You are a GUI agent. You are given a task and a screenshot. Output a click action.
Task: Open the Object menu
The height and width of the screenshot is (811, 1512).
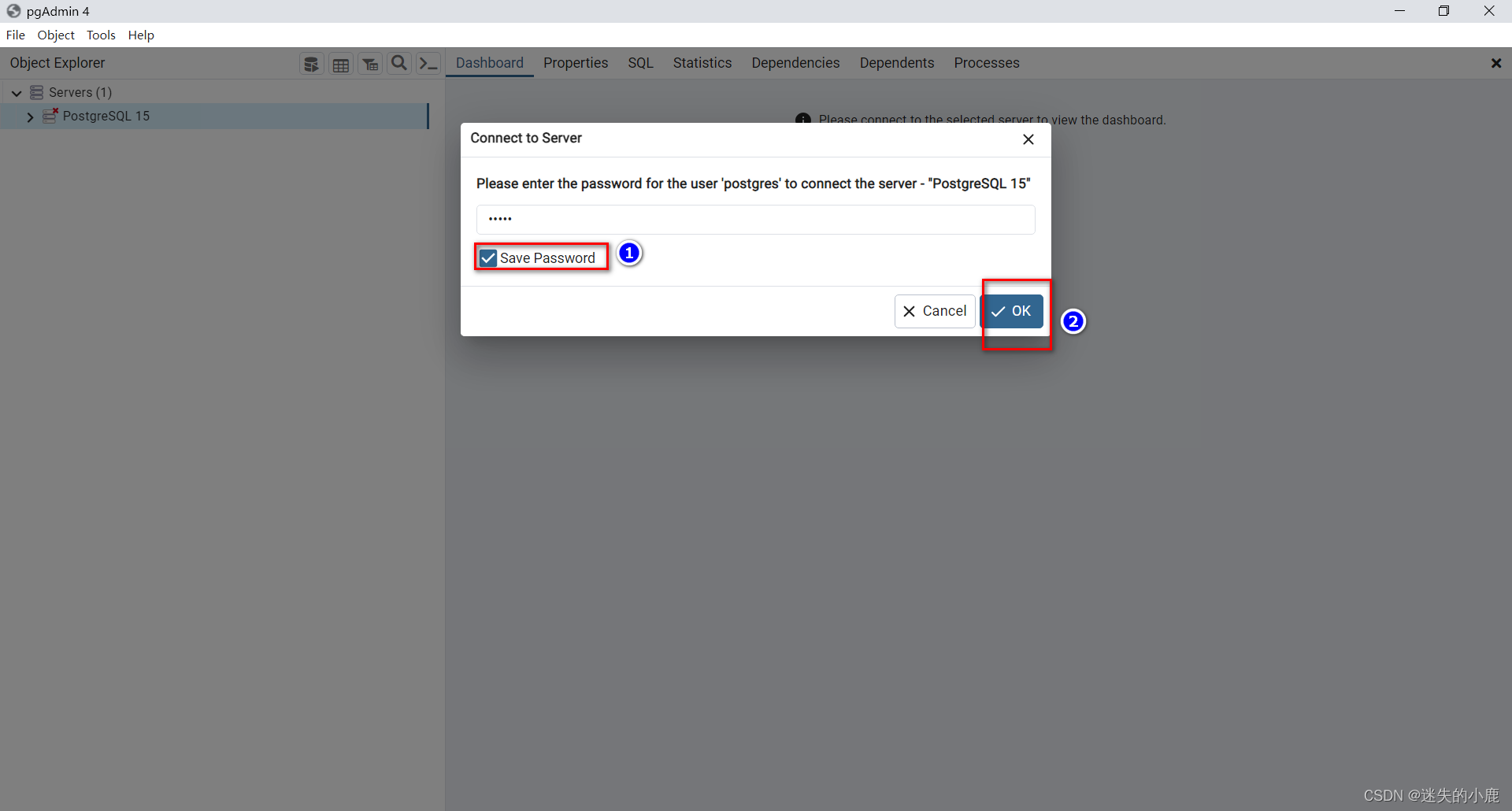point(56,35)
